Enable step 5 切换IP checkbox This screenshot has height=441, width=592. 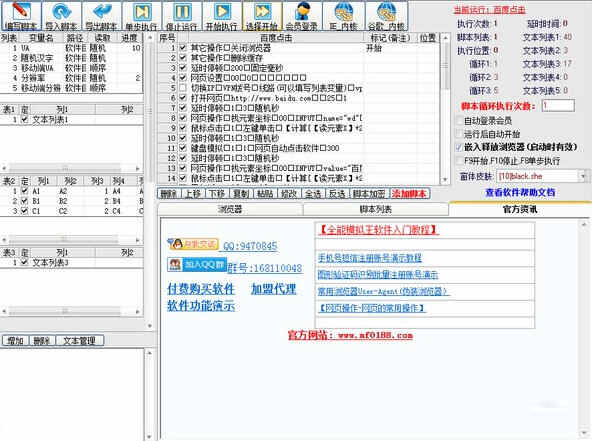[183, 88]
